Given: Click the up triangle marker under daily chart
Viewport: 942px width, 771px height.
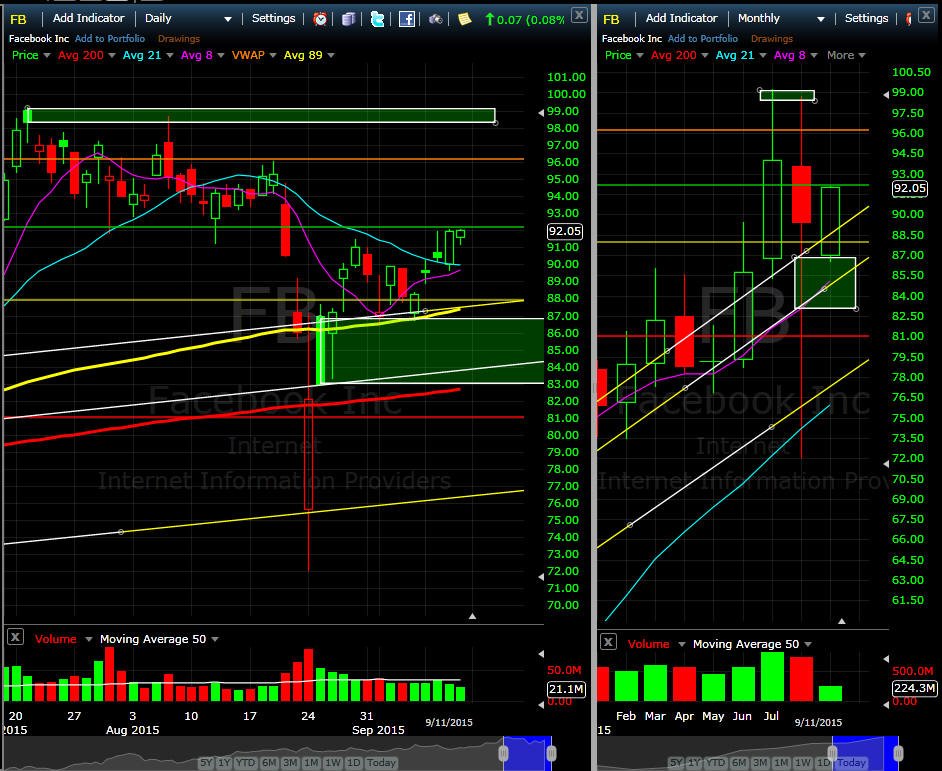Looking at the screenshot, I should (472, 616).
